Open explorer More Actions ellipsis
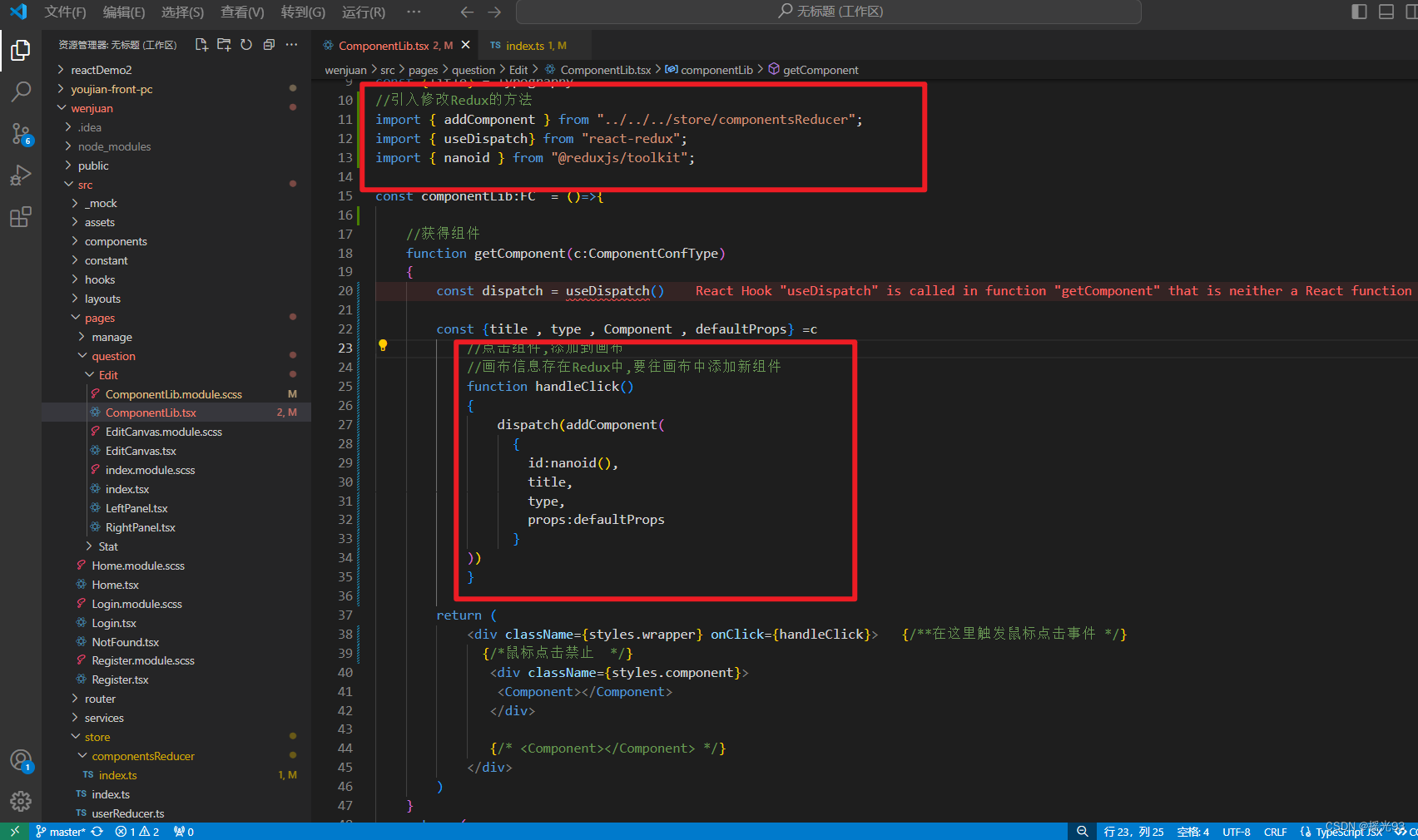 coord(291,45)
